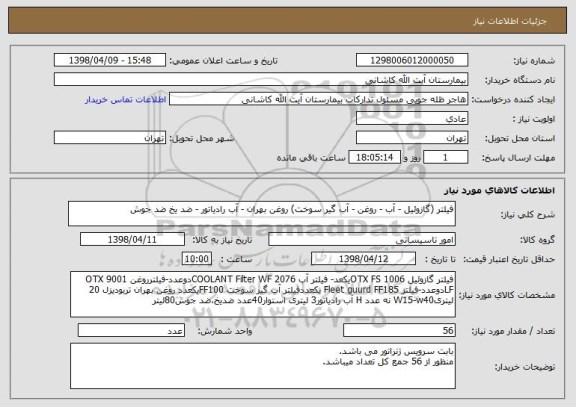
Task: Click the need number field 1298006012000050
Action: [x=412, y=60]
